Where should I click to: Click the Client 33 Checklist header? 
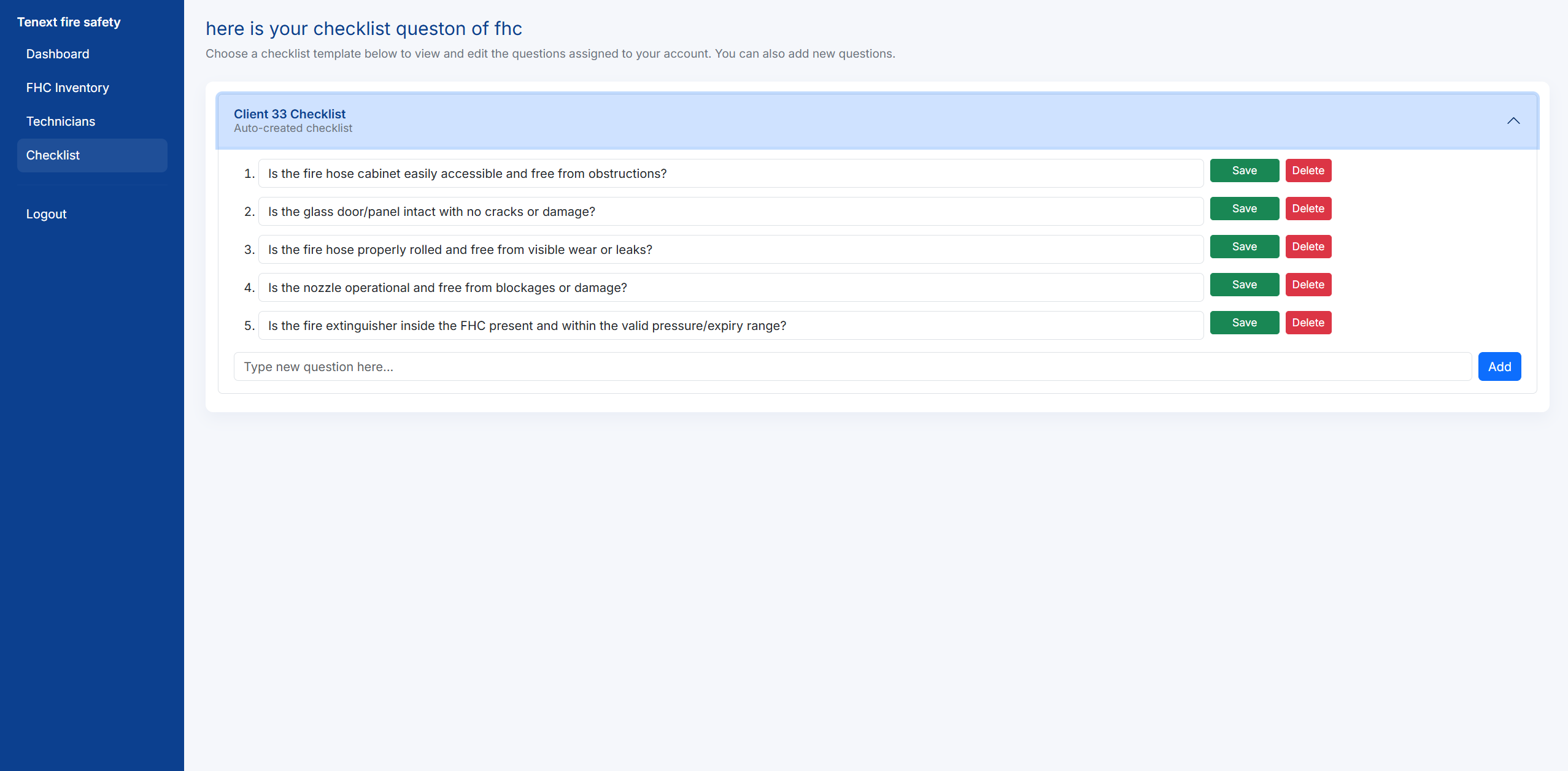coord(289,114)
